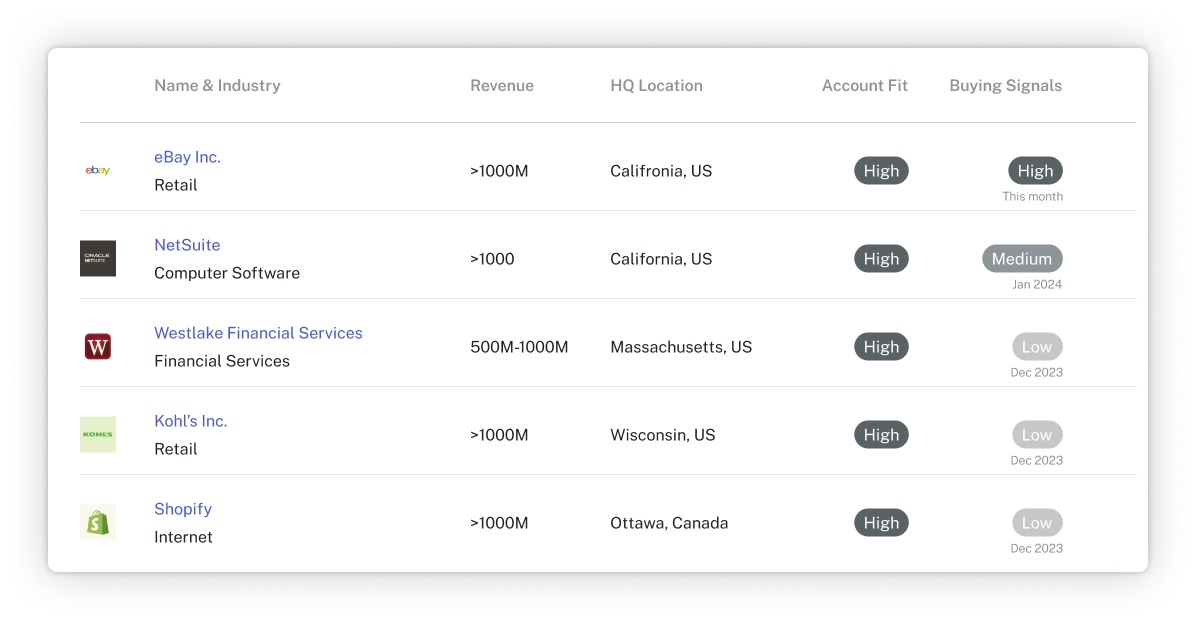Screen dimensions: 1196x620
Task: Select the Ottawa, Canada location cell
Action: point(669,523)
